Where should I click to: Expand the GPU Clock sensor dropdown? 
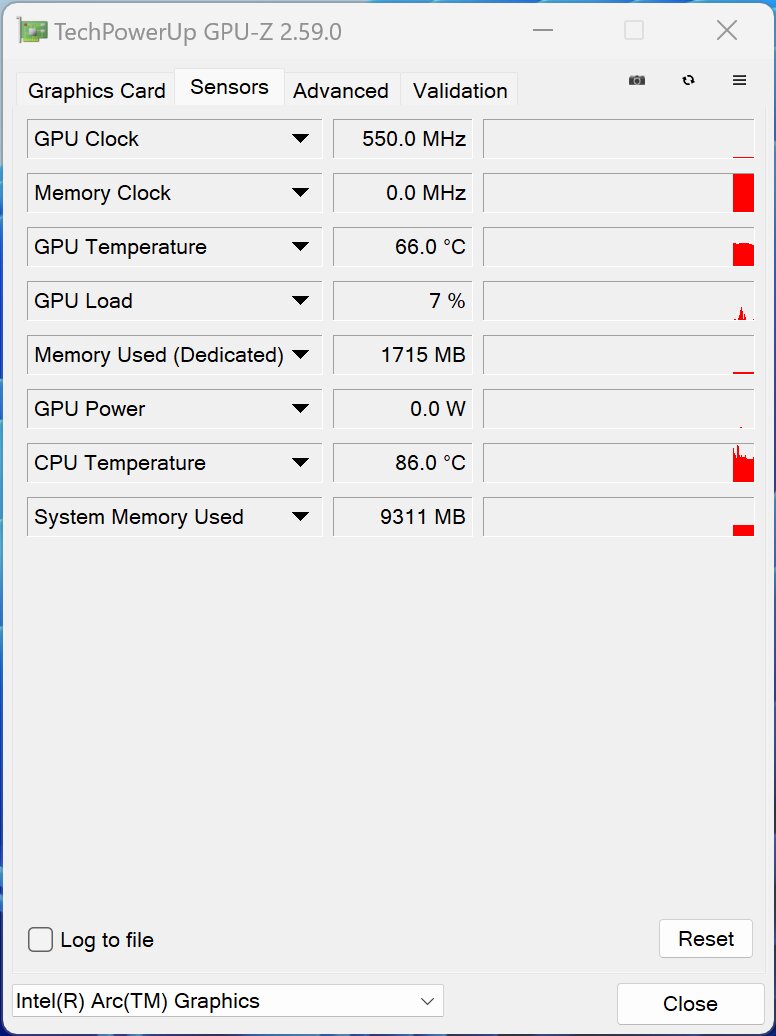point(300,139)
